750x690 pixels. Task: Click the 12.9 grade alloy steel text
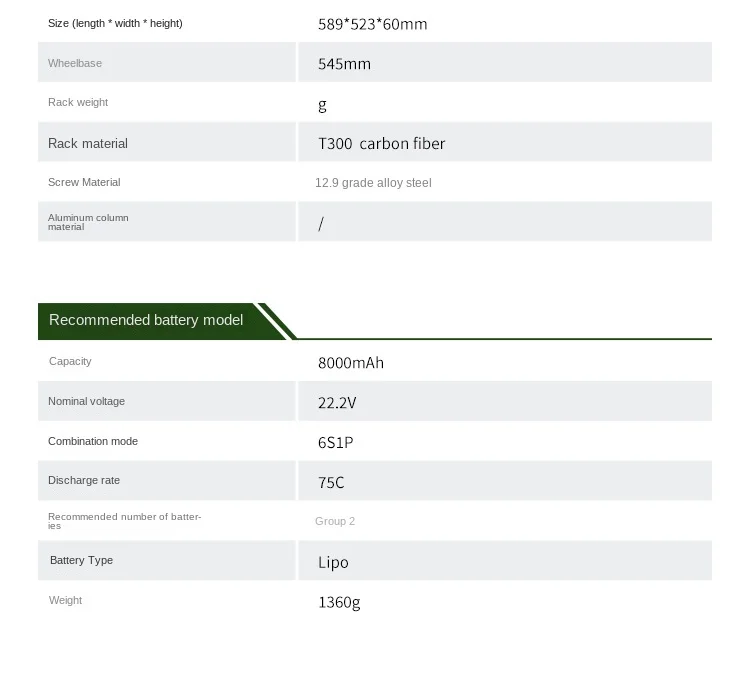point(373,183)
